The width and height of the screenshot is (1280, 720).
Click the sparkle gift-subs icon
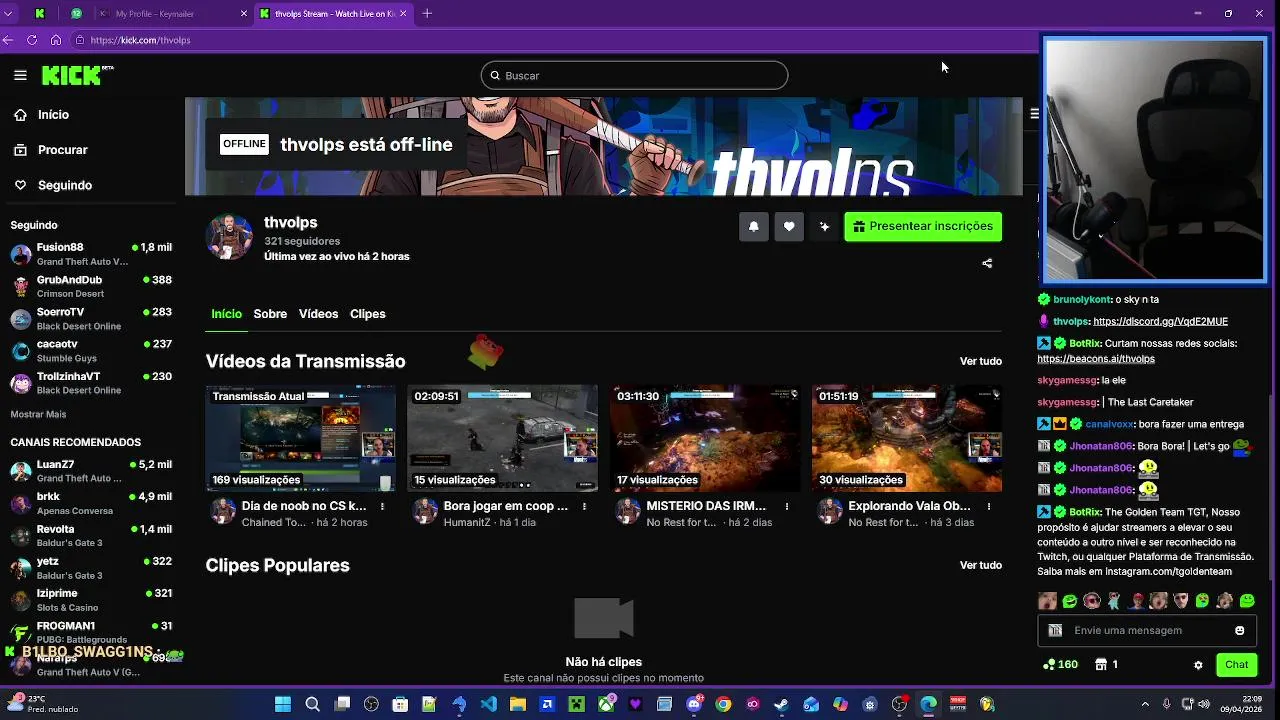pos(824,227)
